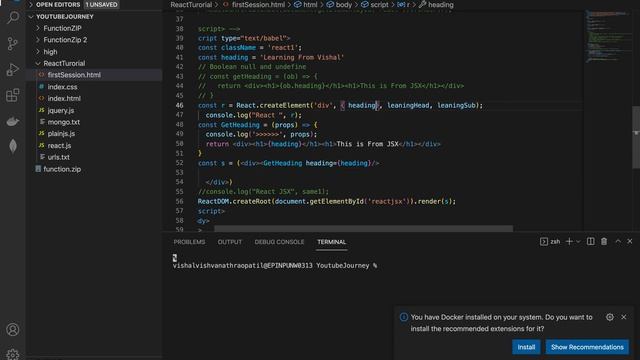
Task: Open the Extensions view
Action: point(13,95)
